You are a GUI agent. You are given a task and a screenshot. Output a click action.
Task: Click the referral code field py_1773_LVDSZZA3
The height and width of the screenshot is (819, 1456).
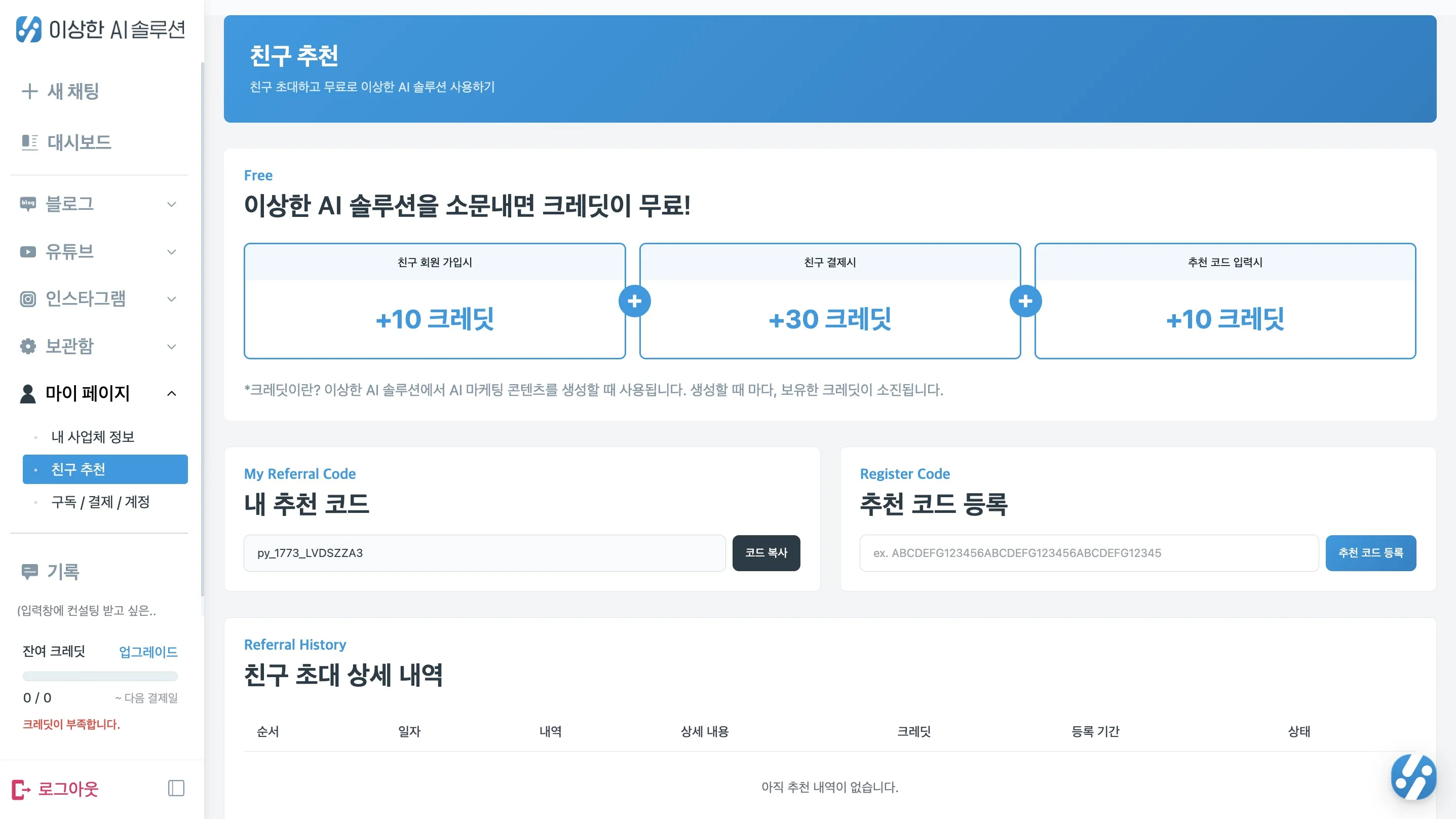pyautogui.click(x=484, y=553)
